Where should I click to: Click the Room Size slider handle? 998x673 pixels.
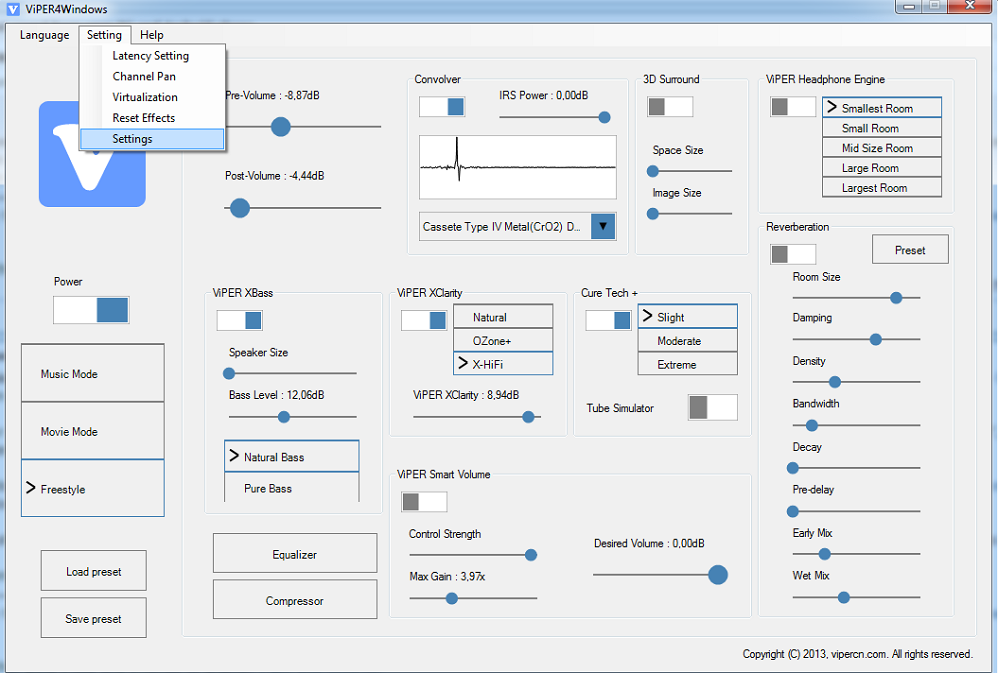896,297
